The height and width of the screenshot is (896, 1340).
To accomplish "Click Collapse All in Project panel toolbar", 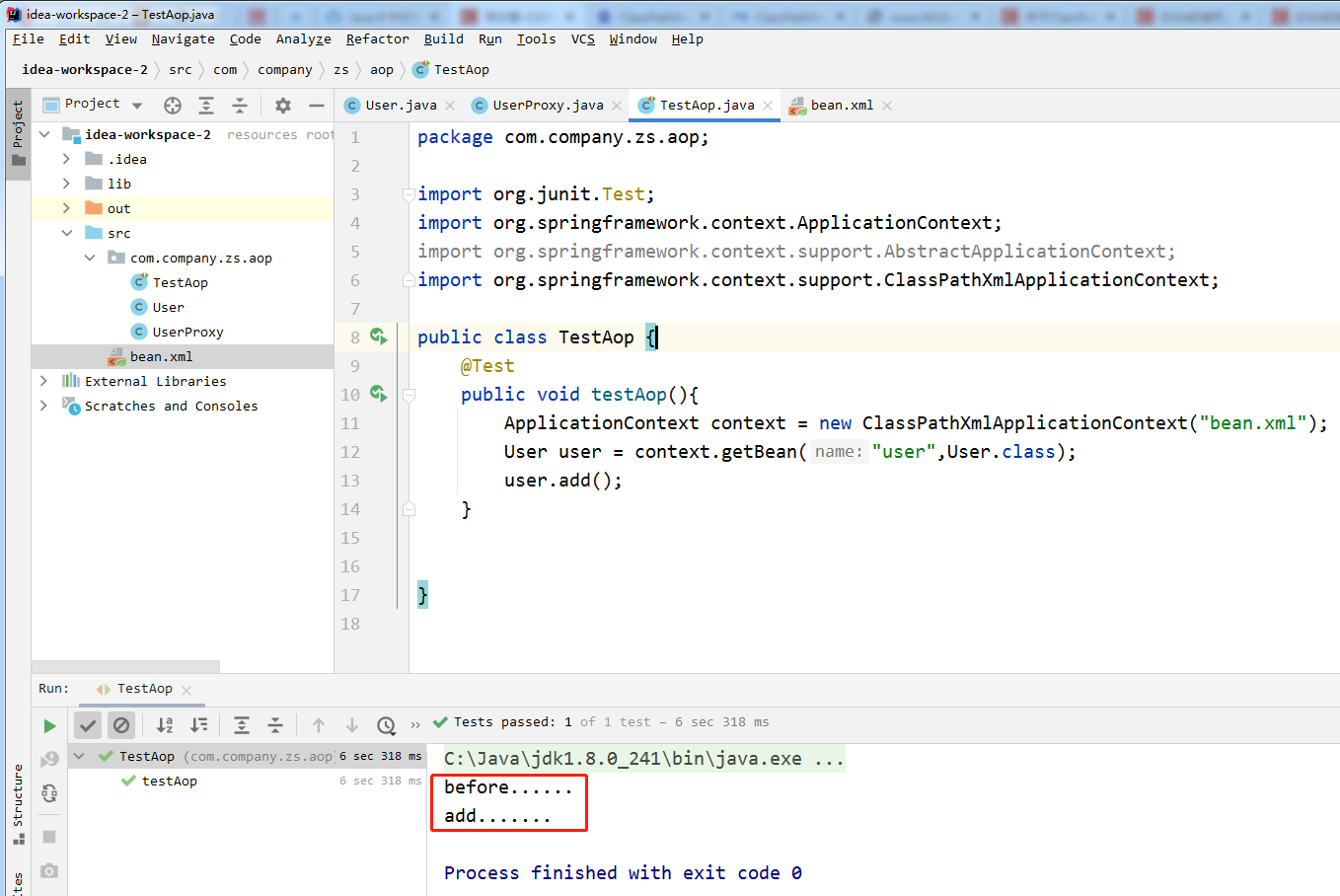I will click(x=240, y=106).
